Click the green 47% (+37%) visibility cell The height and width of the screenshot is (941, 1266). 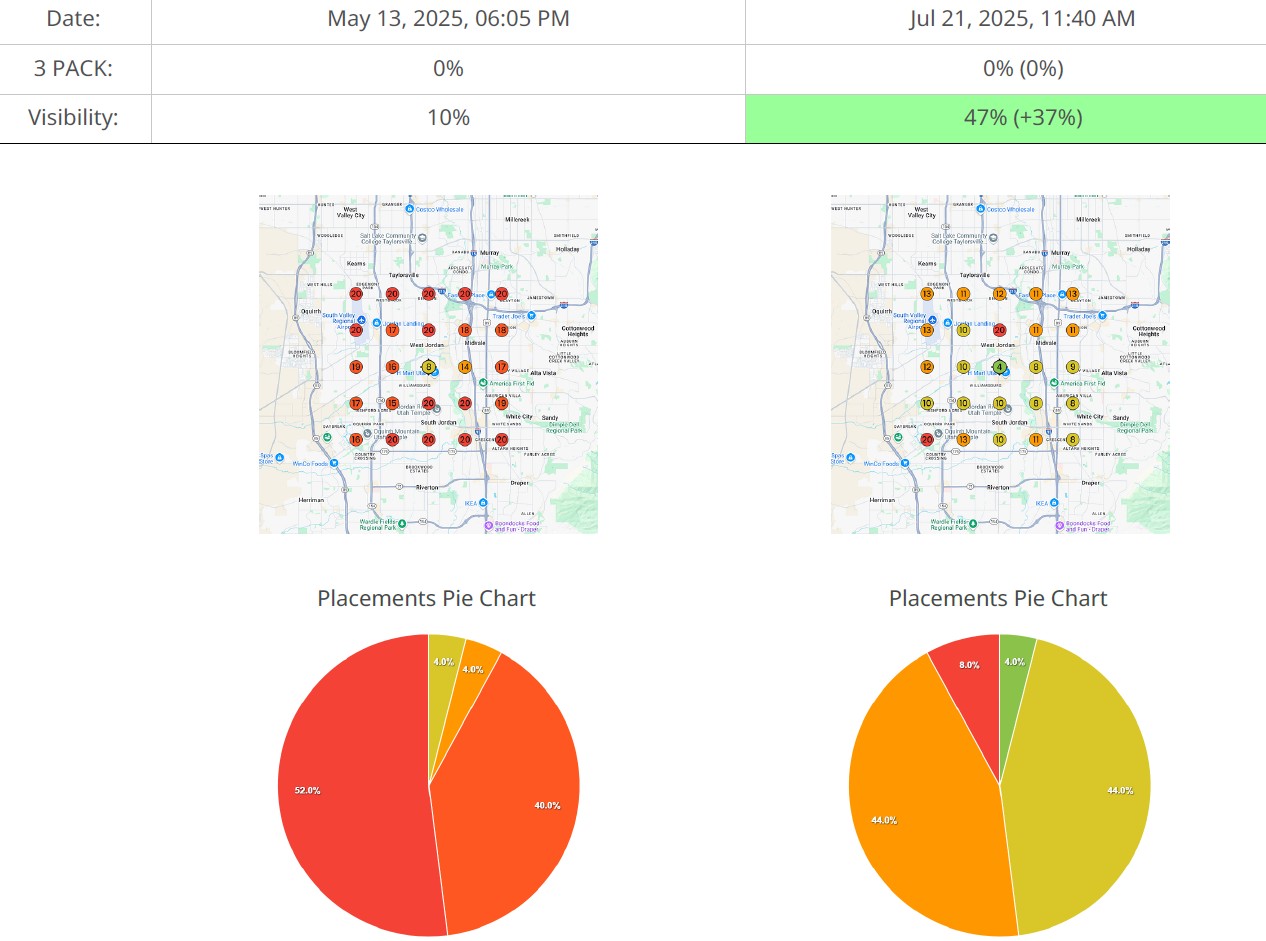coord(1005,118)
